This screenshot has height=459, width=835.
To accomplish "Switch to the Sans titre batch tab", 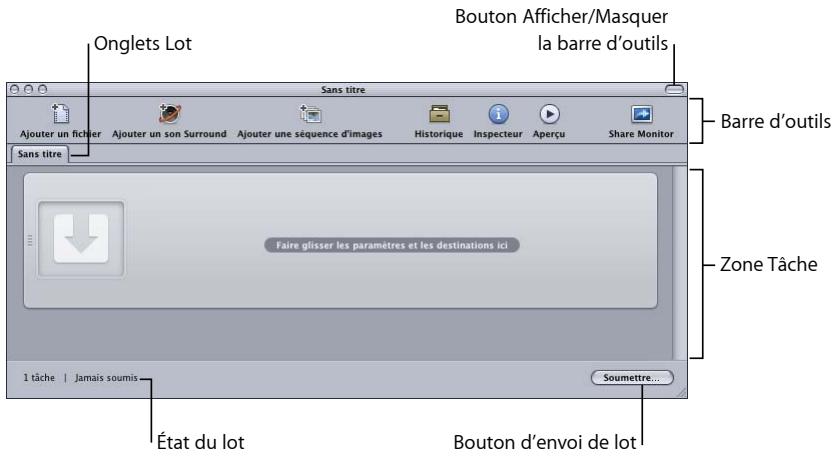I will tap(39, 154).
